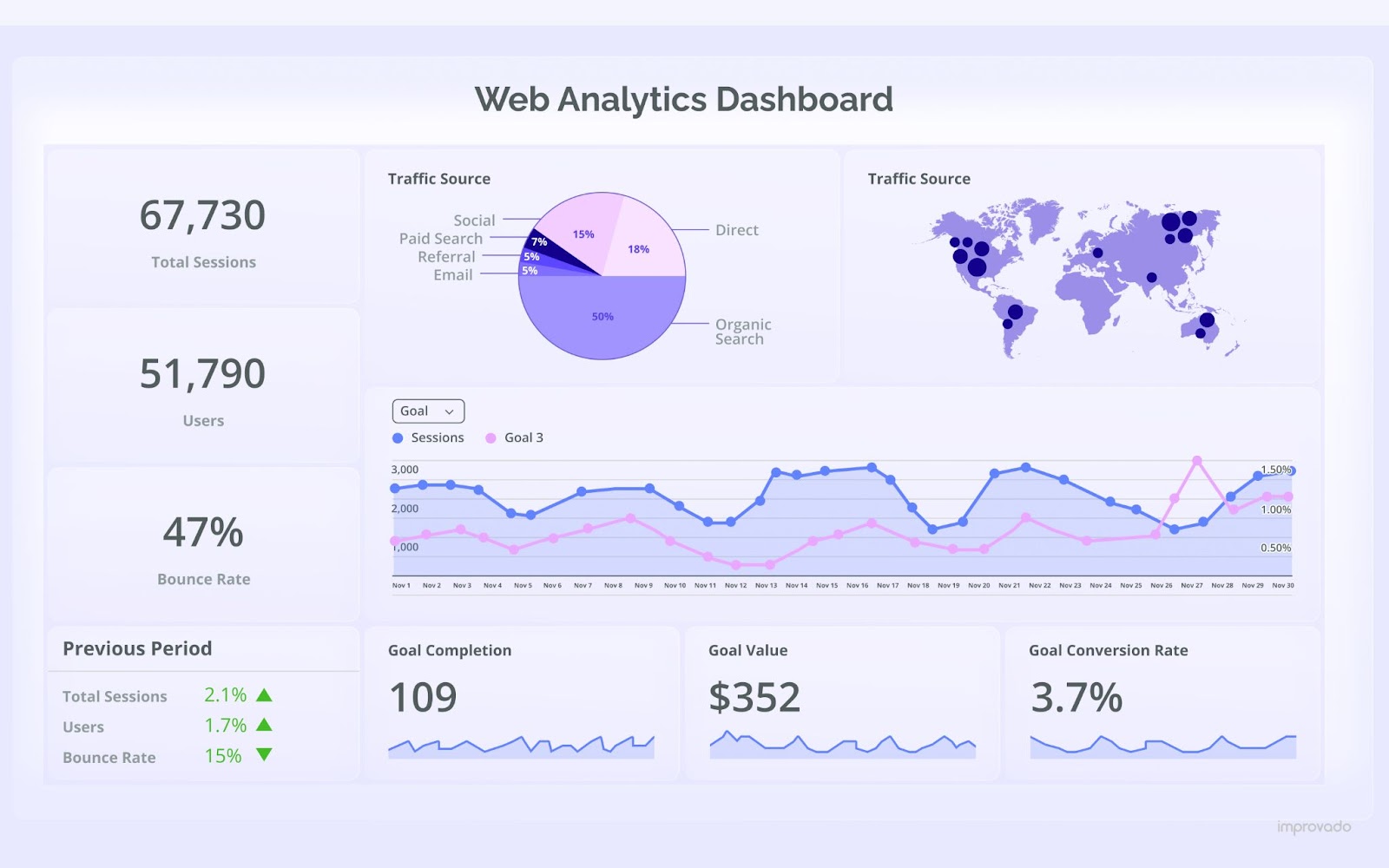Click the Goal 3 legend marker
The height and width of the screenshot is (868, 1389).
coord(490,437)
